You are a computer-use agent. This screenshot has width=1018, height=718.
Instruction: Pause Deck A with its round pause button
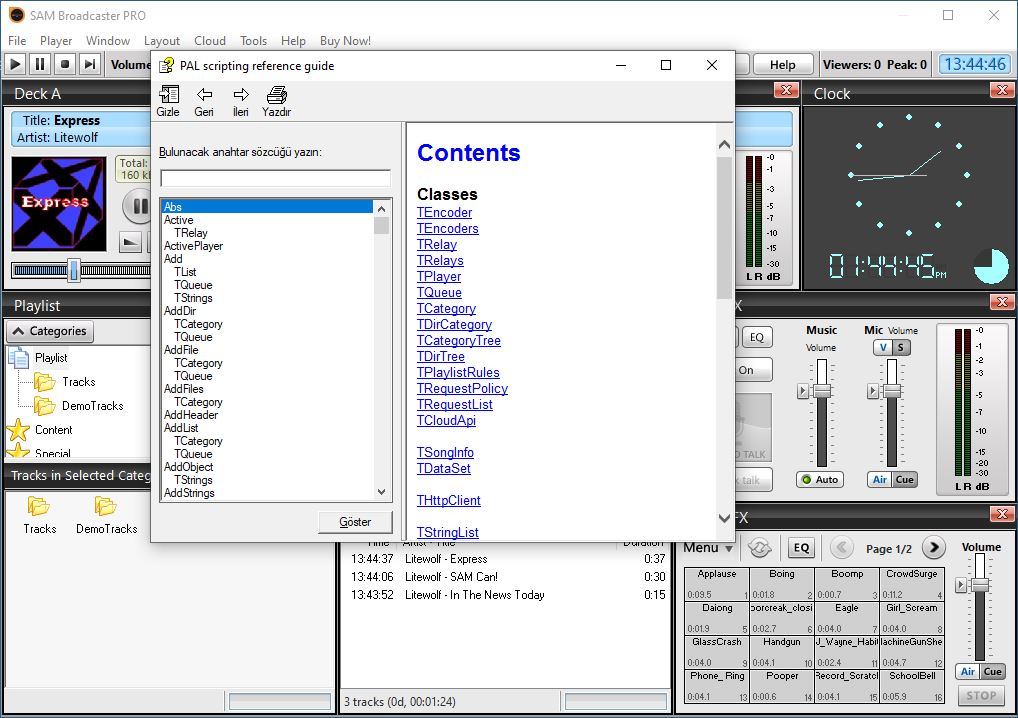[138, 206]
